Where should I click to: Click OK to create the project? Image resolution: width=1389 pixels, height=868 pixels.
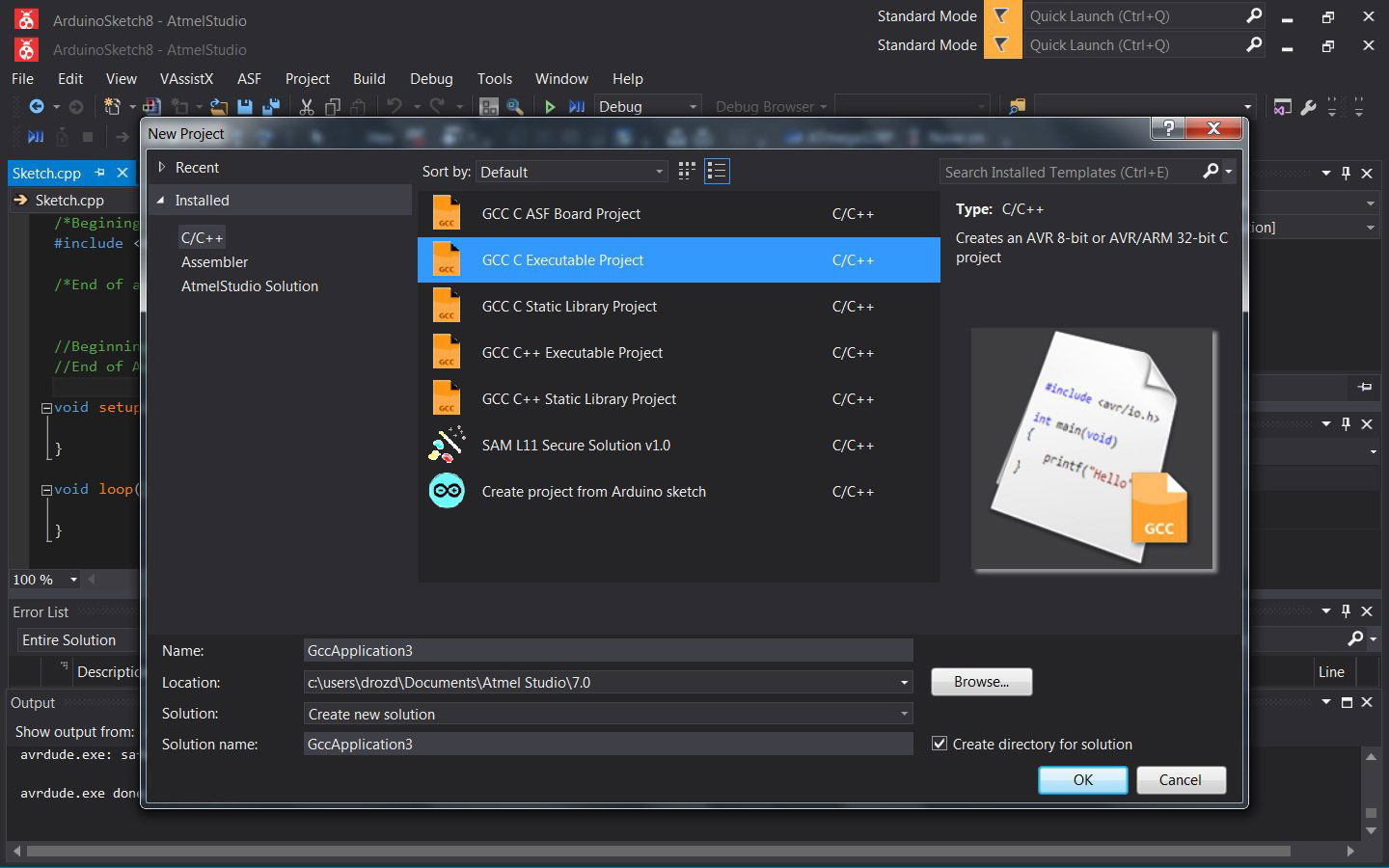[1083, 779]
